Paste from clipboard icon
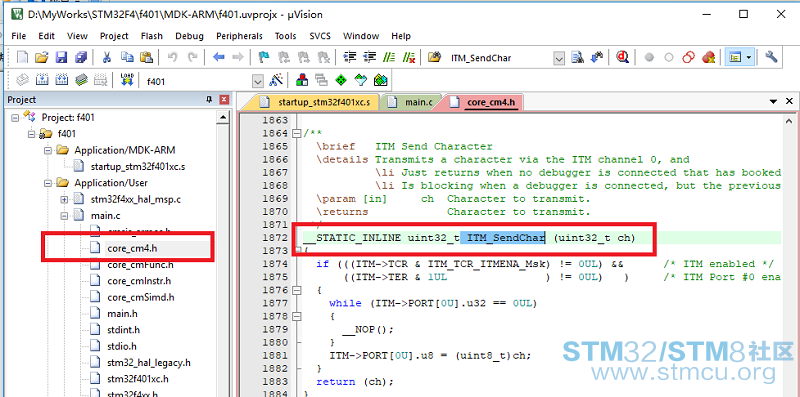Viewport: 800px width, 397px height. [146, 57]
